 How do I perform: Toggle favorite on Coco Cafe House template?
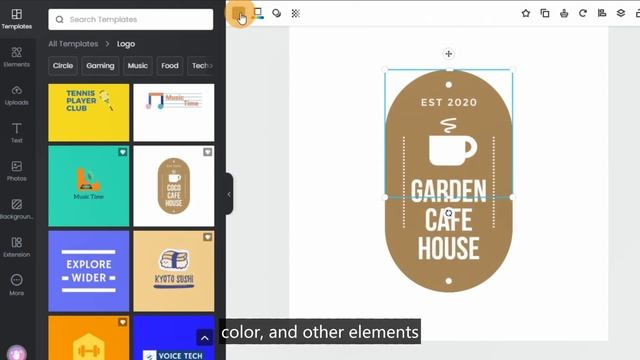207,152
